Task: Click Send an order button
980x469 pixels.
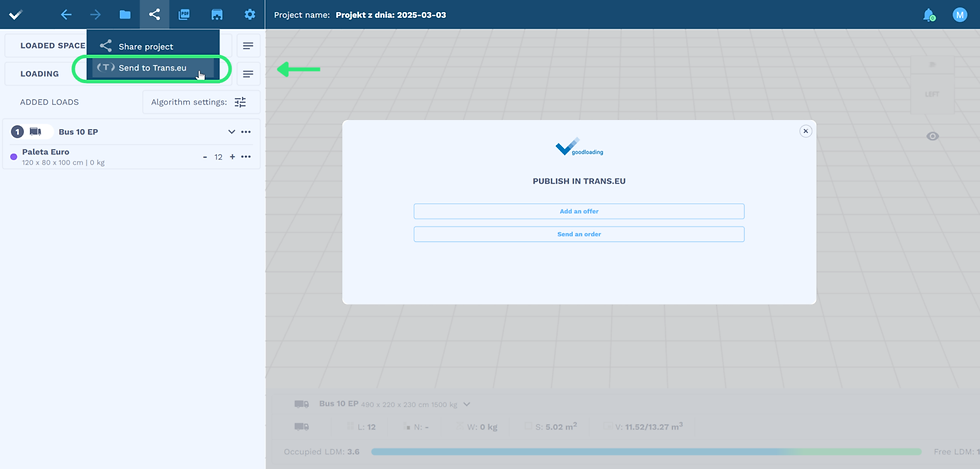Action: tap(579, 234)
